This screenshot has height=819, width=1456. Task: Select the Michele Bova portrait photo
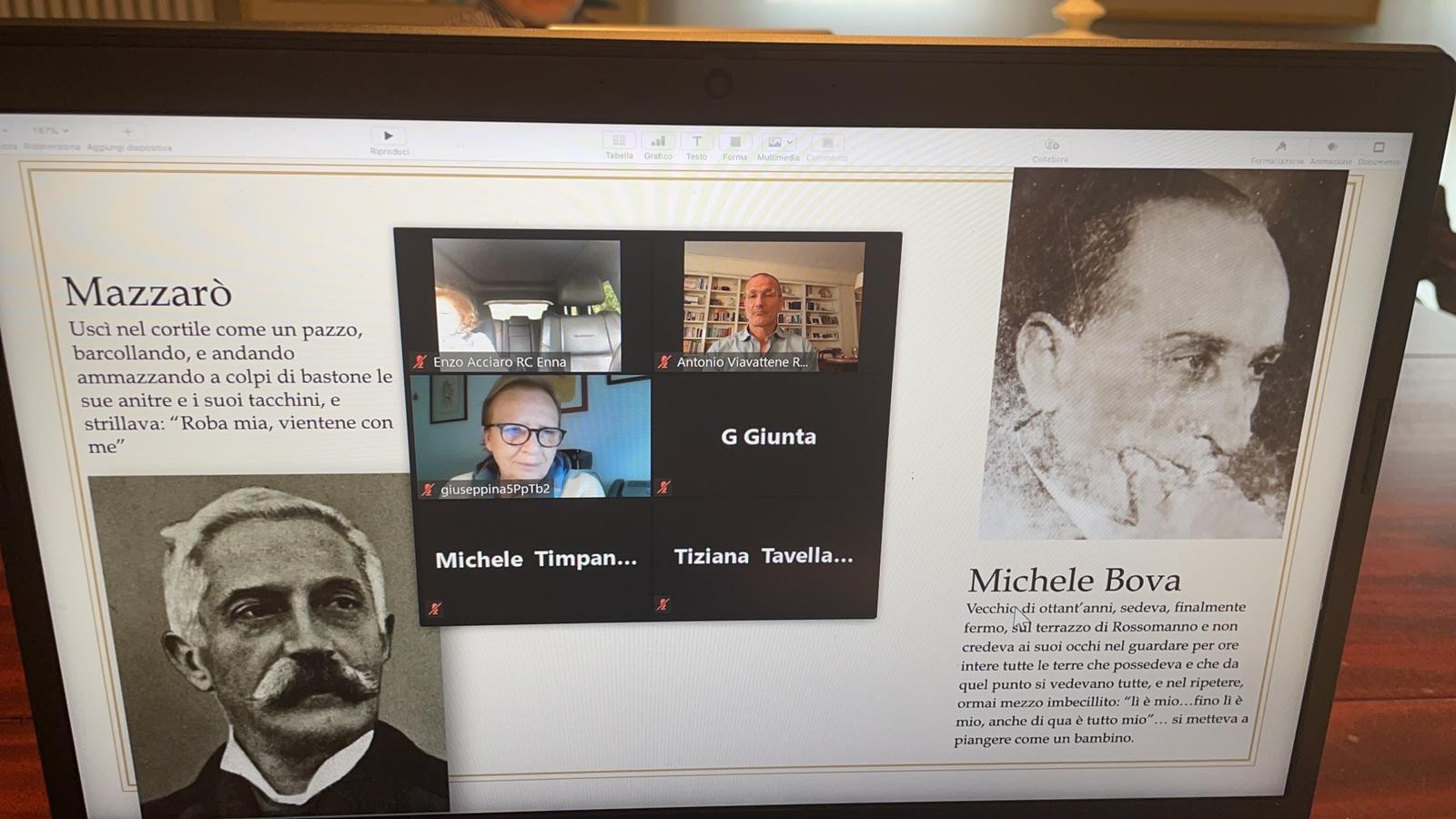(1165, 355)
